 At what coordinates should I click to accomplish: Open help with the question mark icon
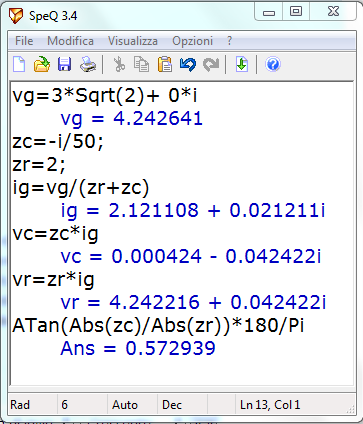pos(272,64)
